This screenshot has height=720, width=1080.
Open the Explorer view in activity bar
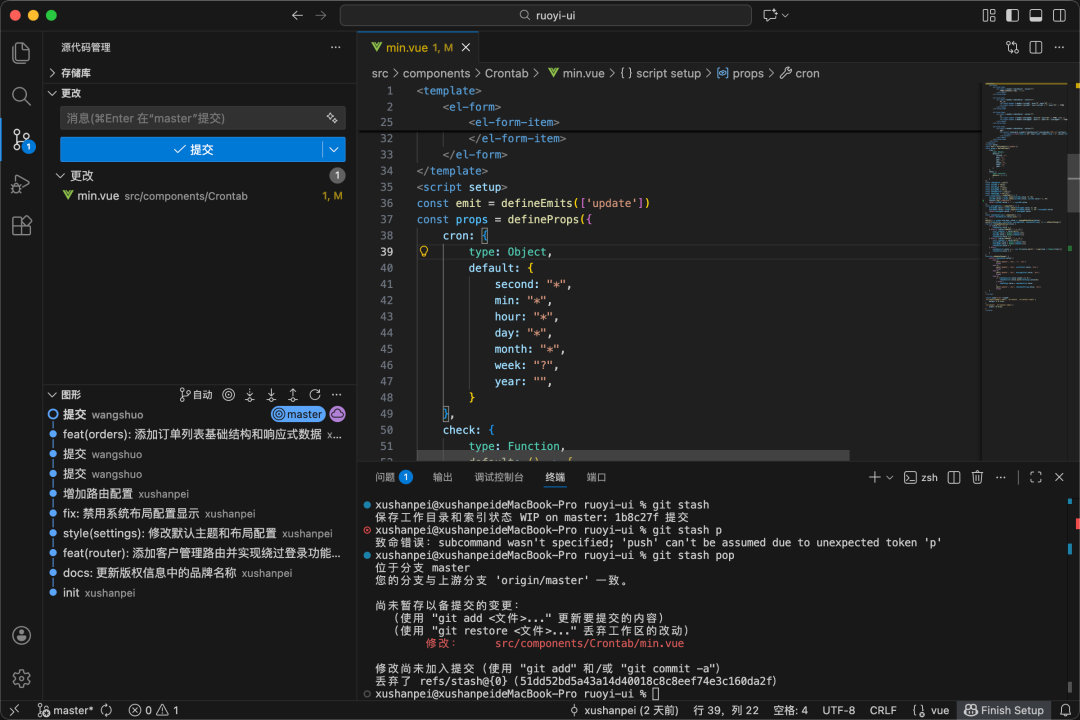pos(21,53)
